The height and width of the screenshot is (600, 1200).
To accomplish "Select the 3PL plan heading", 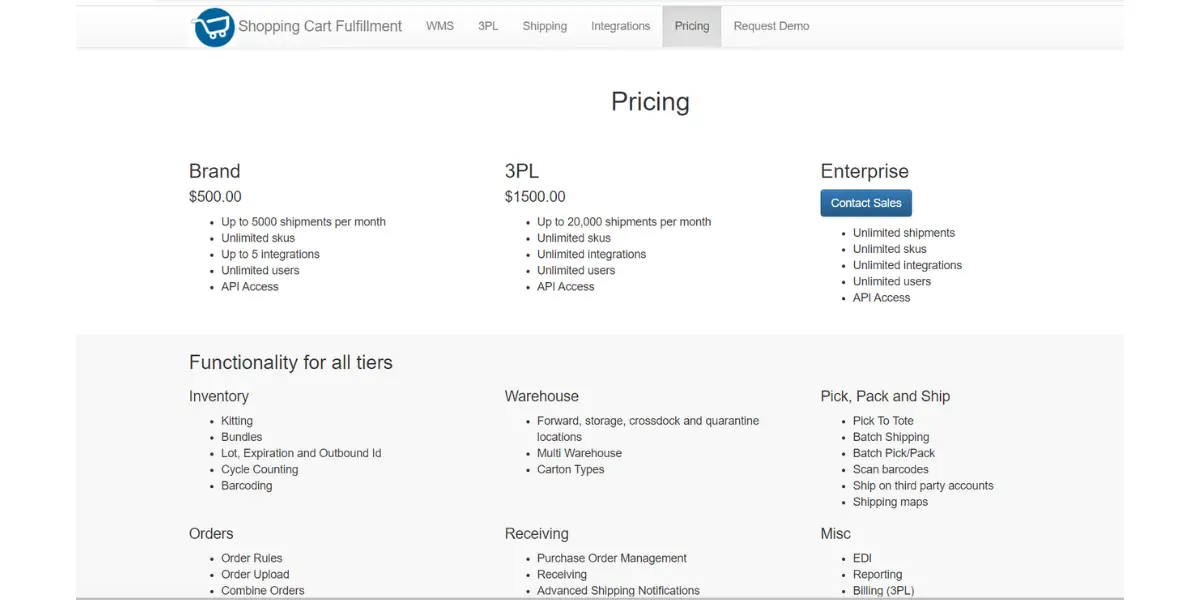I will (x=522, y=171).
